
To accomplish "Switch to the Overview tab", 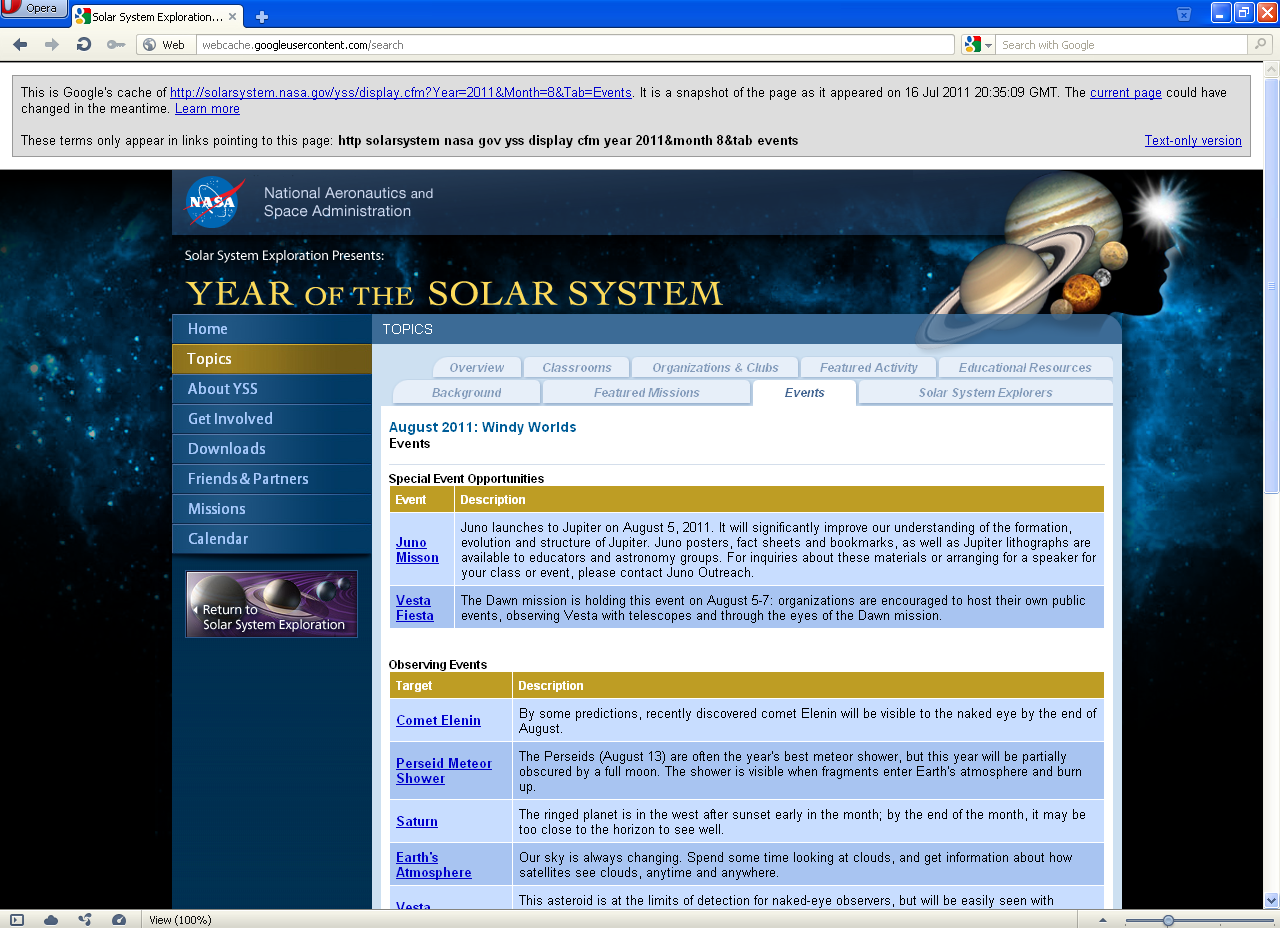I will (477, 368).
